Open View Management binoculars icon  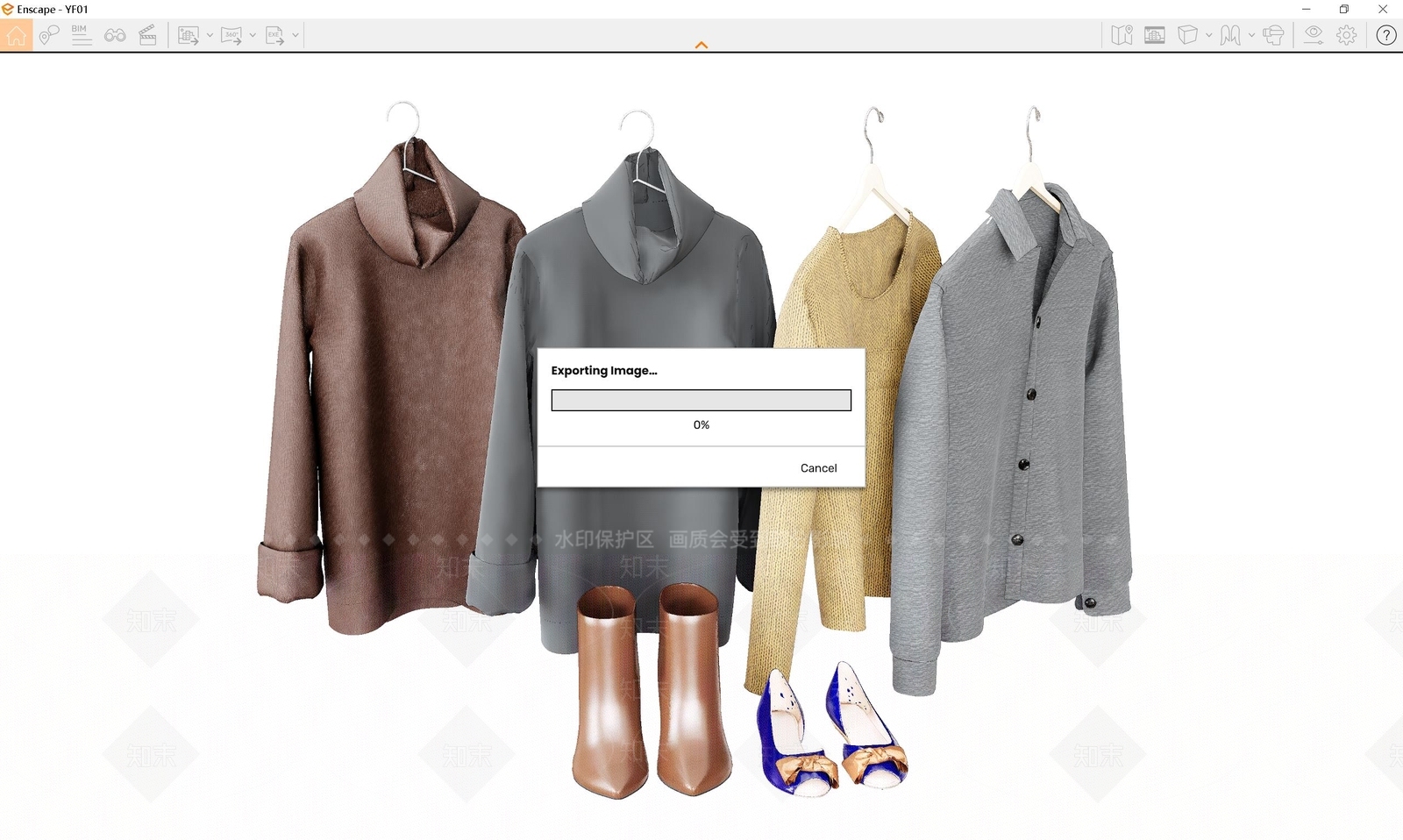pyautogui.click(x=115, y=35)
